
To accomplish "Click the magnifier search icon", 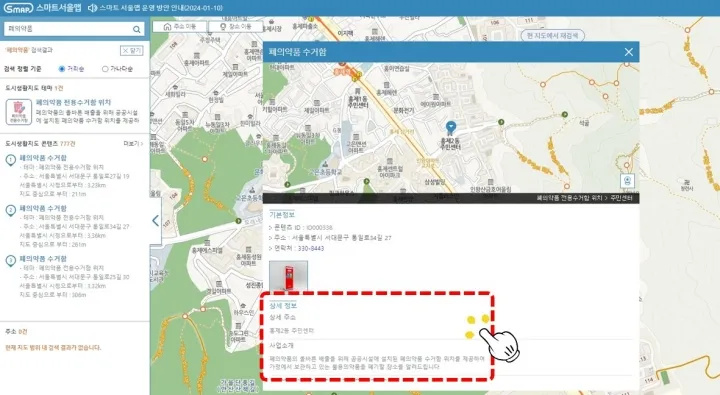I will 136,29.
